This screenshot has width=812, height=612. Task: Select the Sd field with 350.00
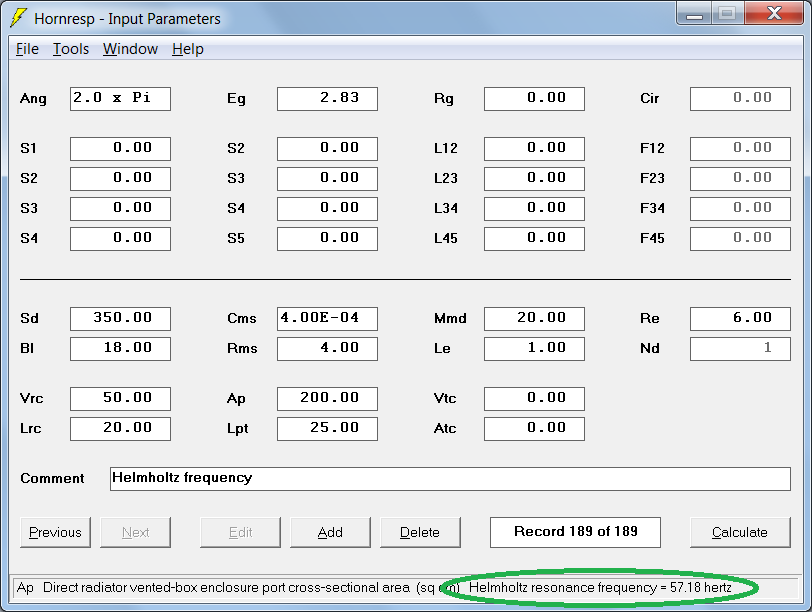(x=120, y=318)
